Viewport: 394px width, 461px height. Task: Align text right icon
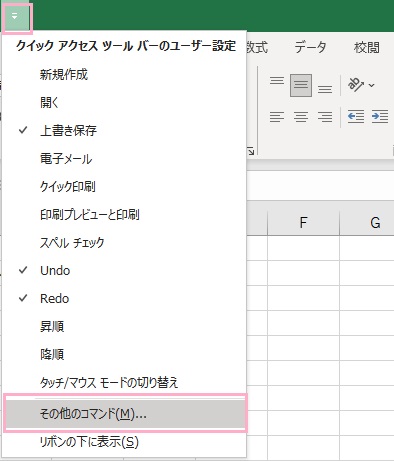coord(325,117)
